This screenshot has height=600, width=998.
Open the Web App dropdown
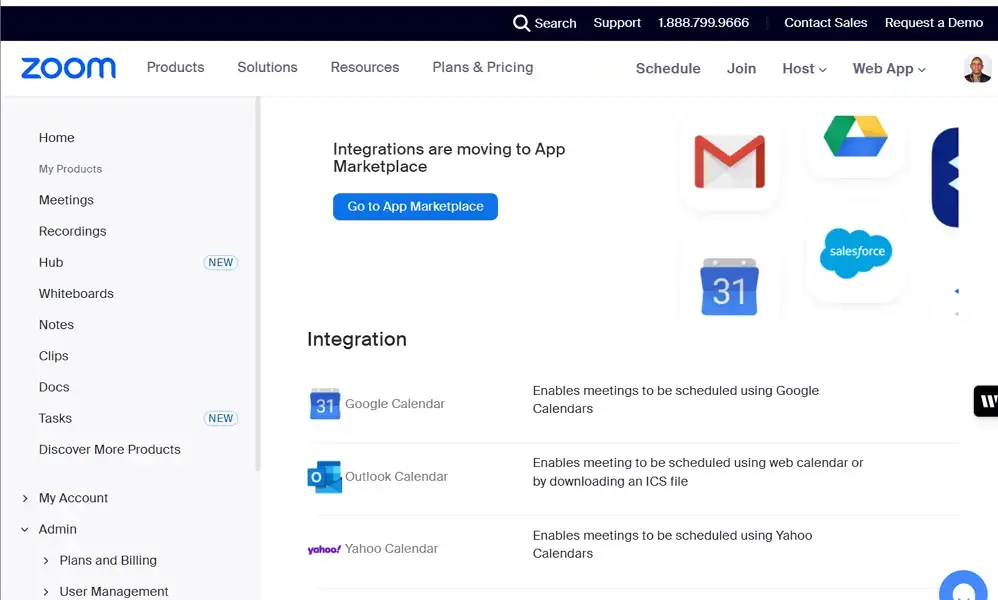[887, 68]
